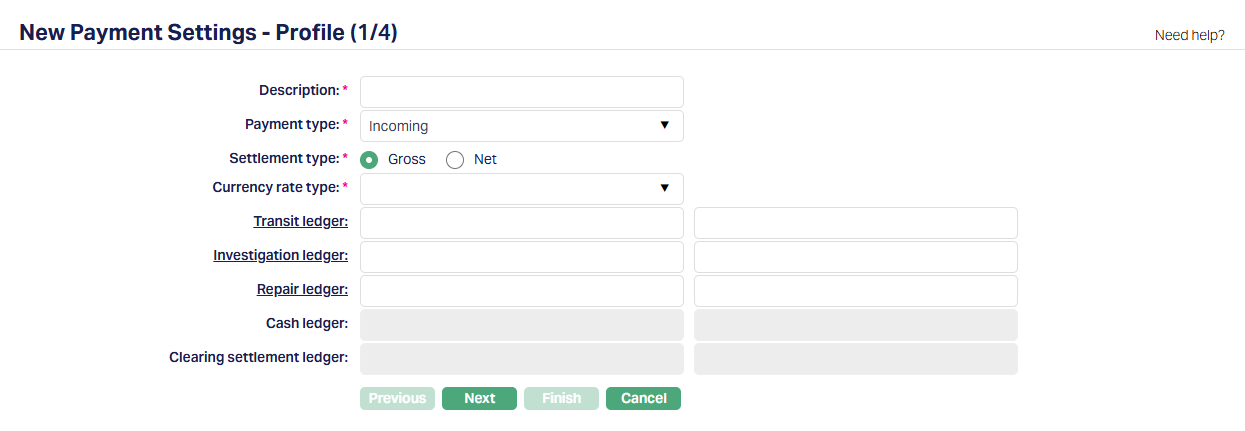The image size is (1245, 431).
Task: Focus the first Transit ledger field
Action: [x=521, y=223]
